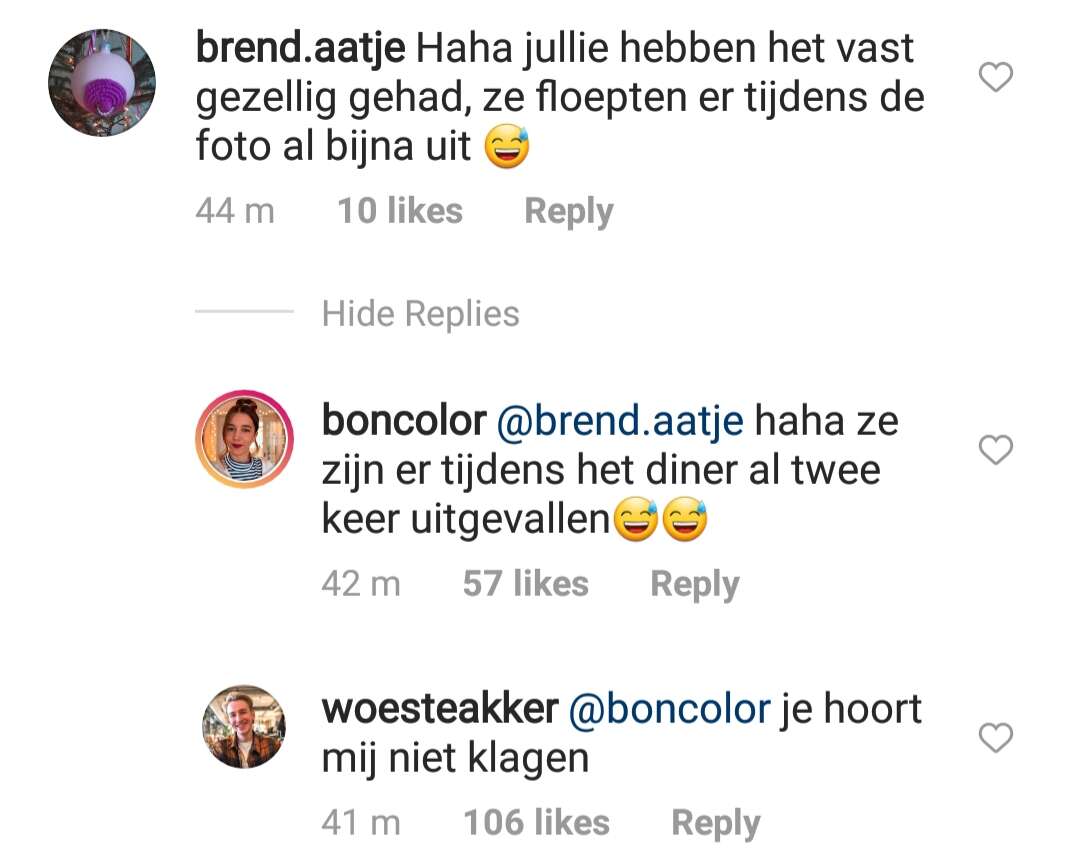Reply to woesteakker's comment

pyautogui.click(x=716, y=823)
